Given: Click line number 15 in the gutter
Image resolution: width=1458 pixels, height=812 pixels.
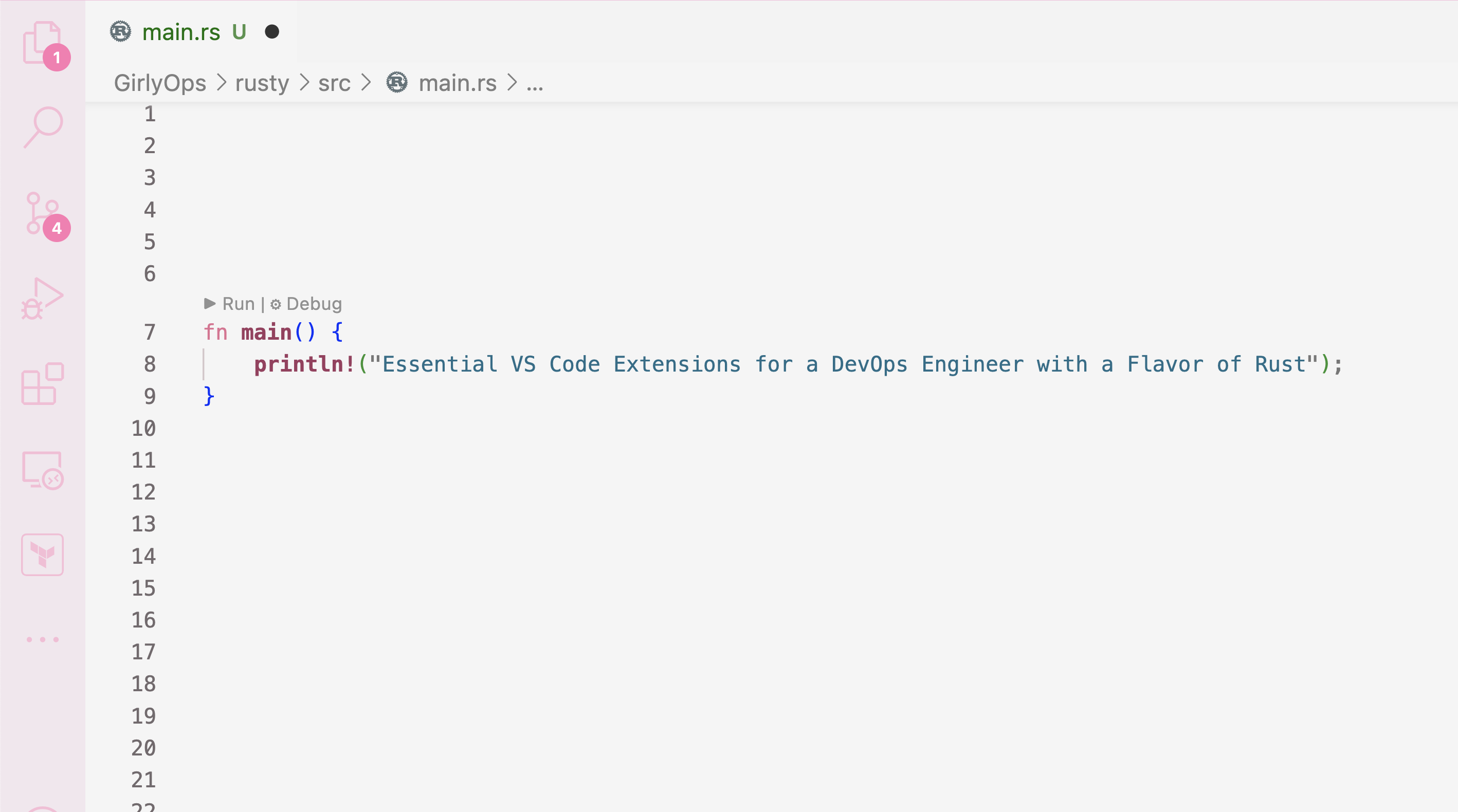Looking at the screenshot, I should tap(143, 588).
